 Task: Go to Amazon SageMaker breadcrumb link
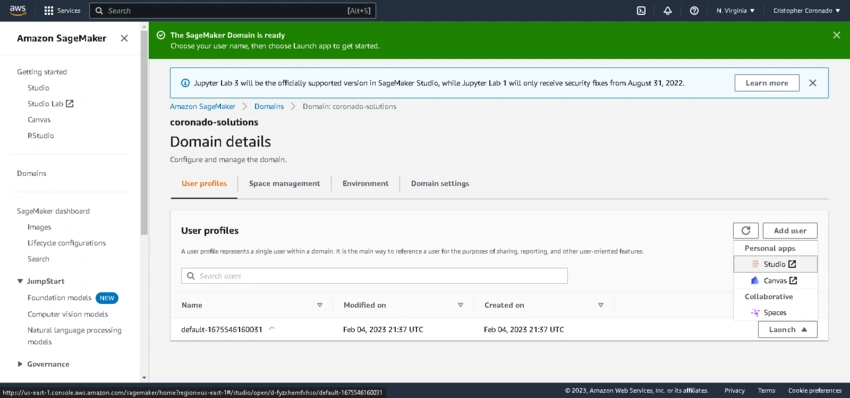click(x=203, y=106)
